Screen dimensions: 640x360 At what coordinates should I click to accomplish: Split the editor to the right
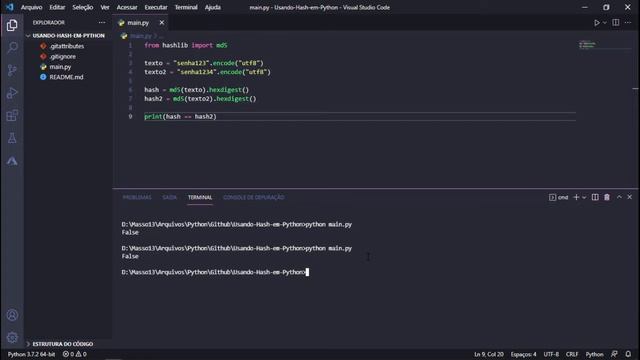[616, 22]
